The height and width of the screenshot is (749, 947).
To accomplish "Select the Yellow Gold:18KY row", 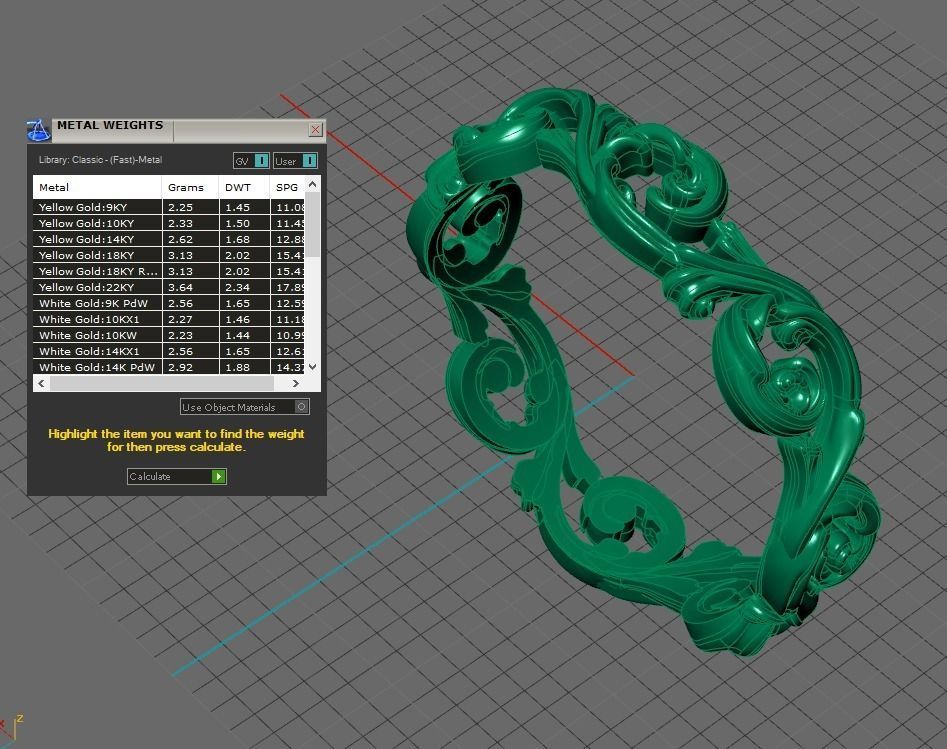I will coord(169,255).
